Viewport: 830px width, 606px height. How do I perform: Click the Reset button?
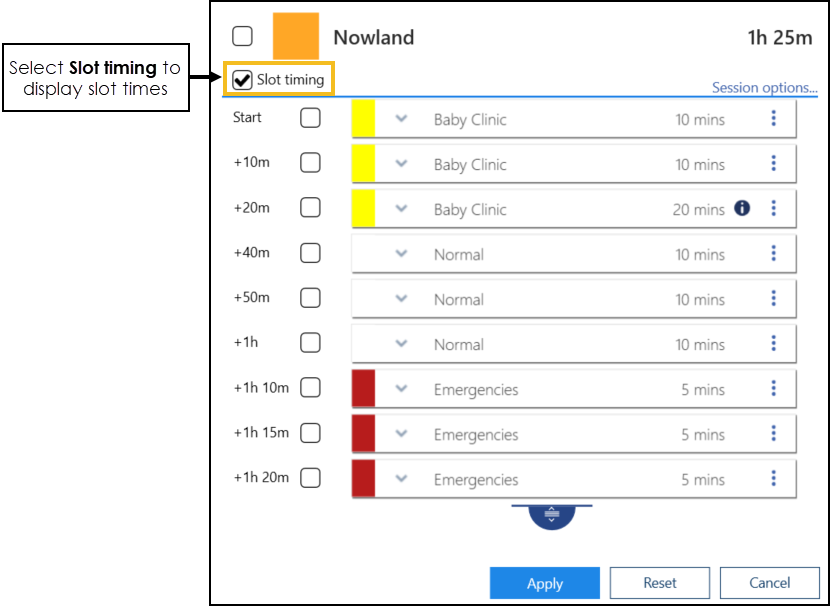pos(660,583)
